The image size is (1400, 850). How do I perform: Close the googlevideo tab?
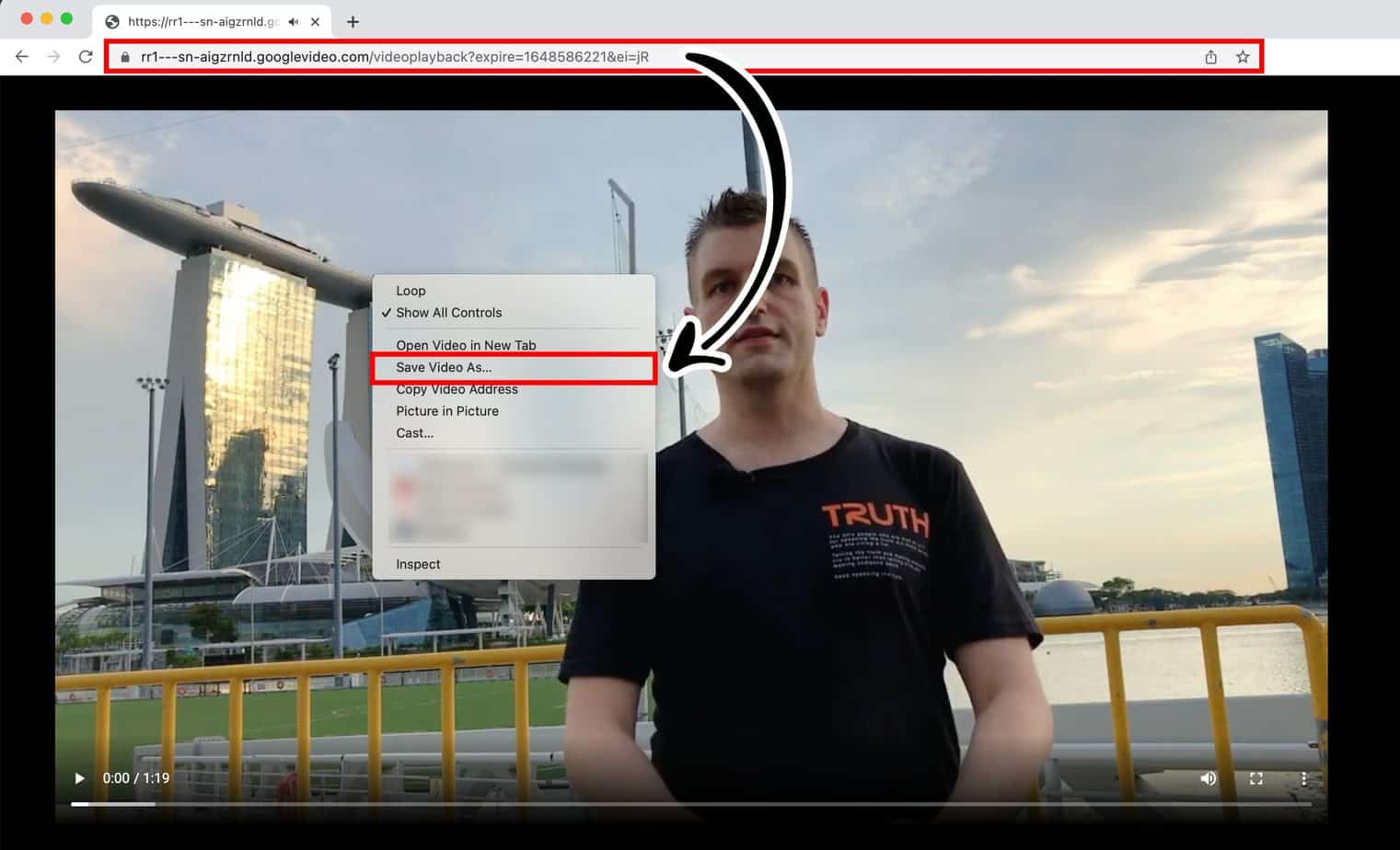click(315, 21)
